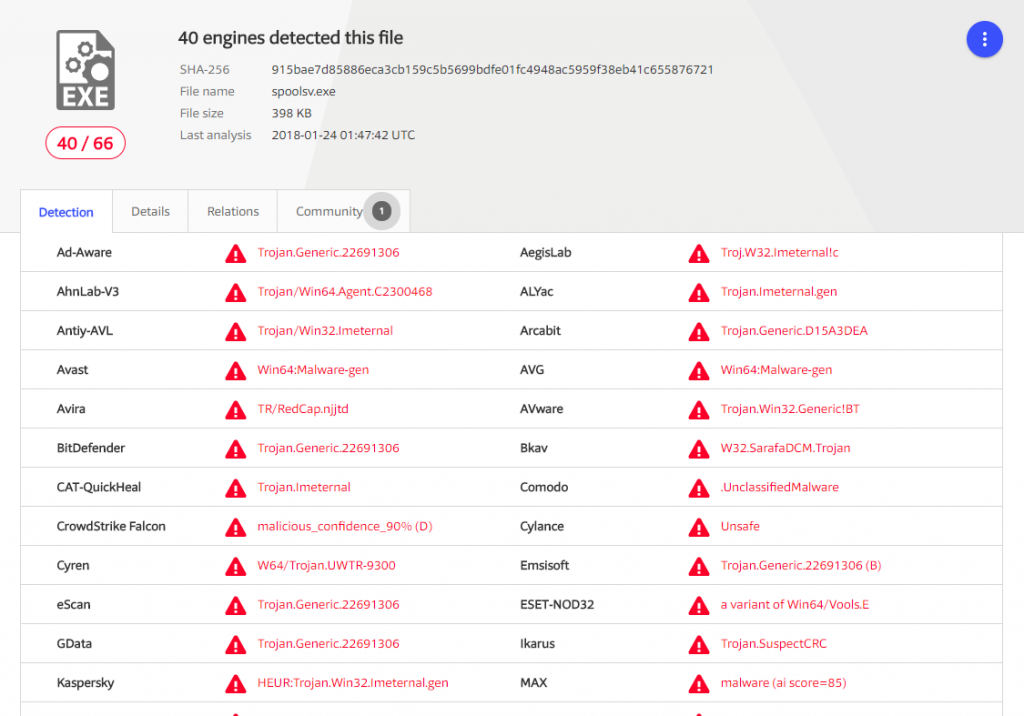This screenshot has height=716, width=1024.
Task: Switch to the Community tab
Action: click(328, 211)
